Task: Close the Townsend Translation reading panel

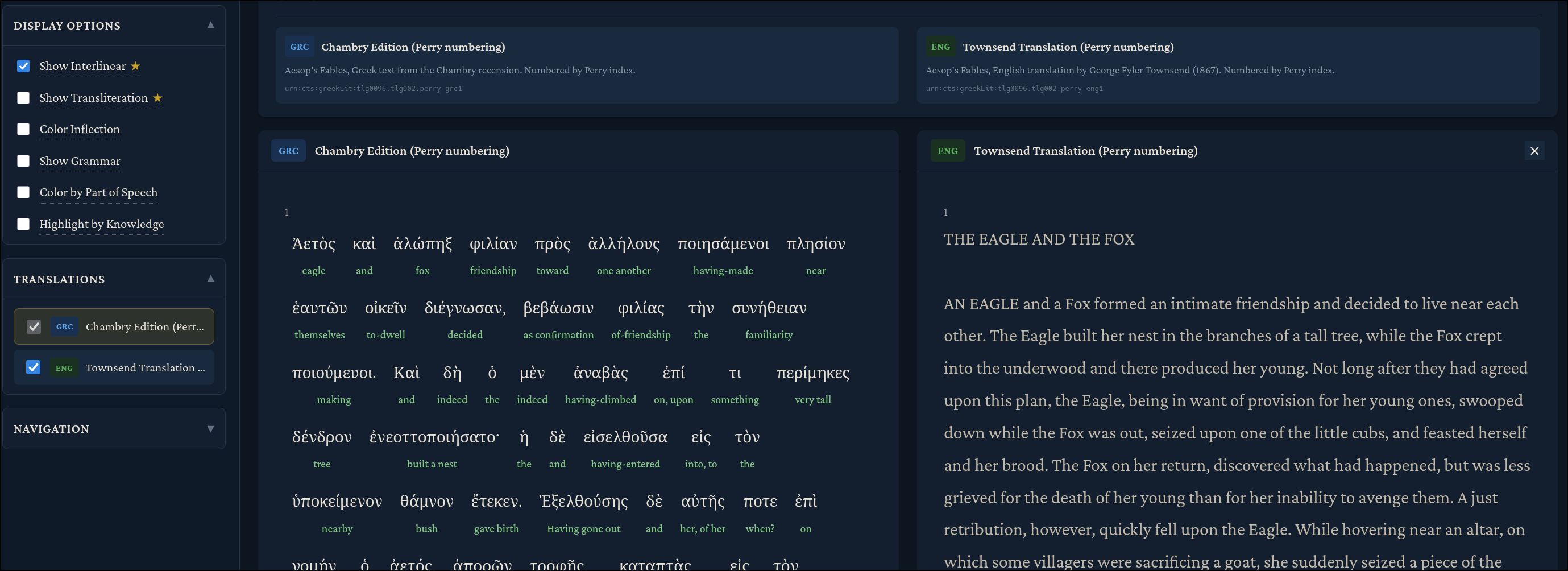Action: point(1534,150)
